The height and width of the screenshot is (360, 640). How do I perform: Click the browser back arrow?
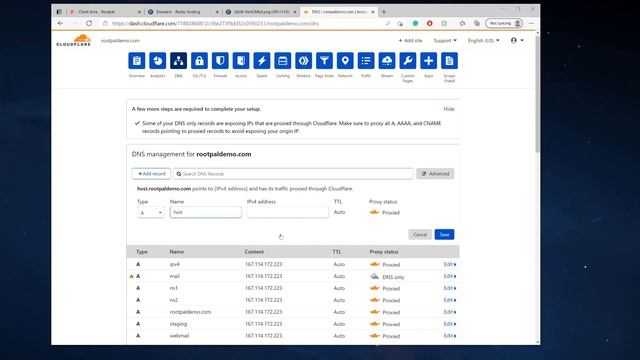[x=60, y=23]
